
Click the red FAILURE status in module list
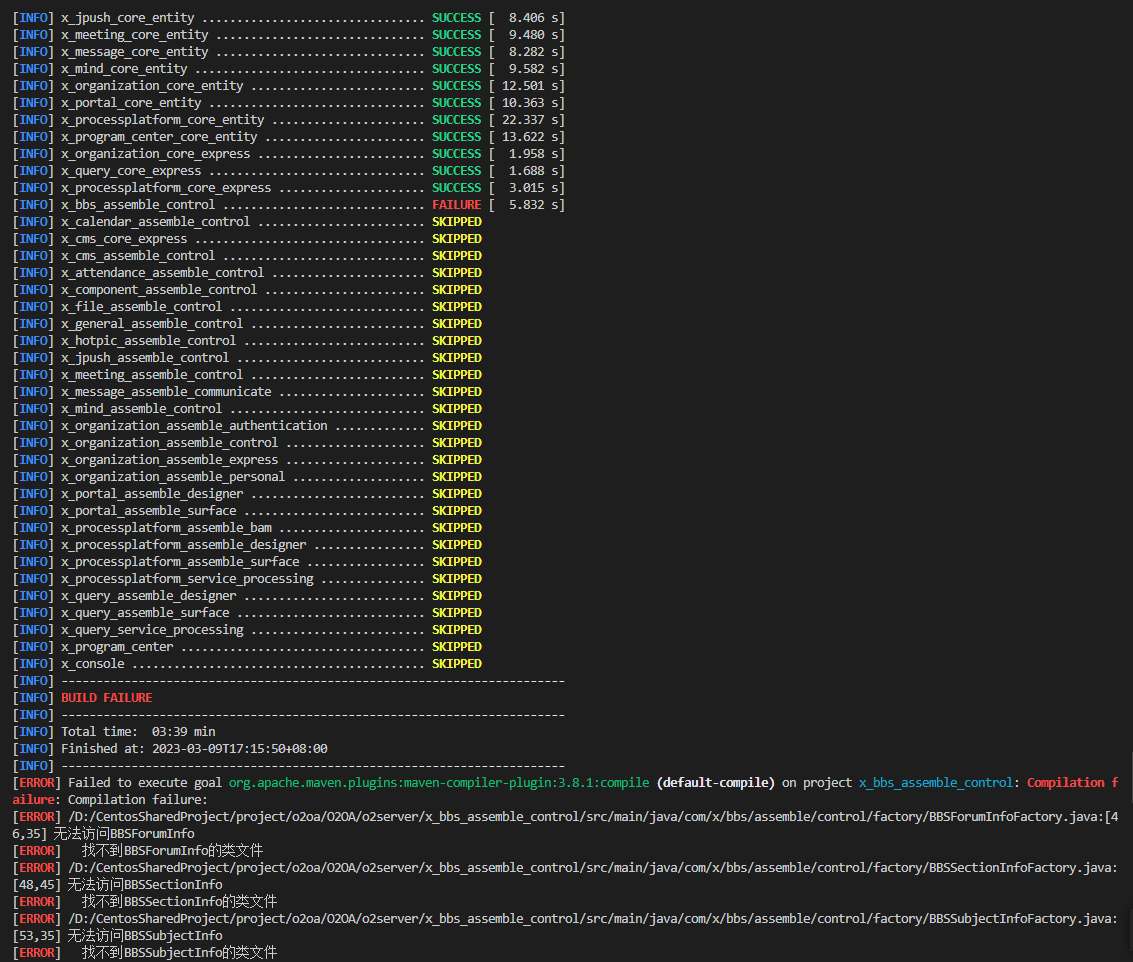tap(456, 205)
